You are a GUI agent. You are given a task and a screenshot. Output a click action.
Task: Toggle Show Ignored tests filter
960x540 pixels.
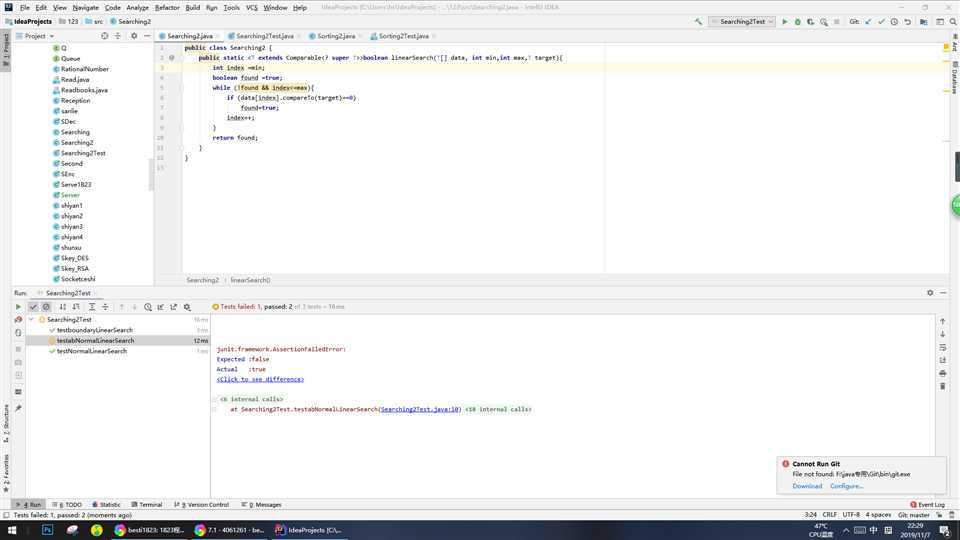(46, 307)
